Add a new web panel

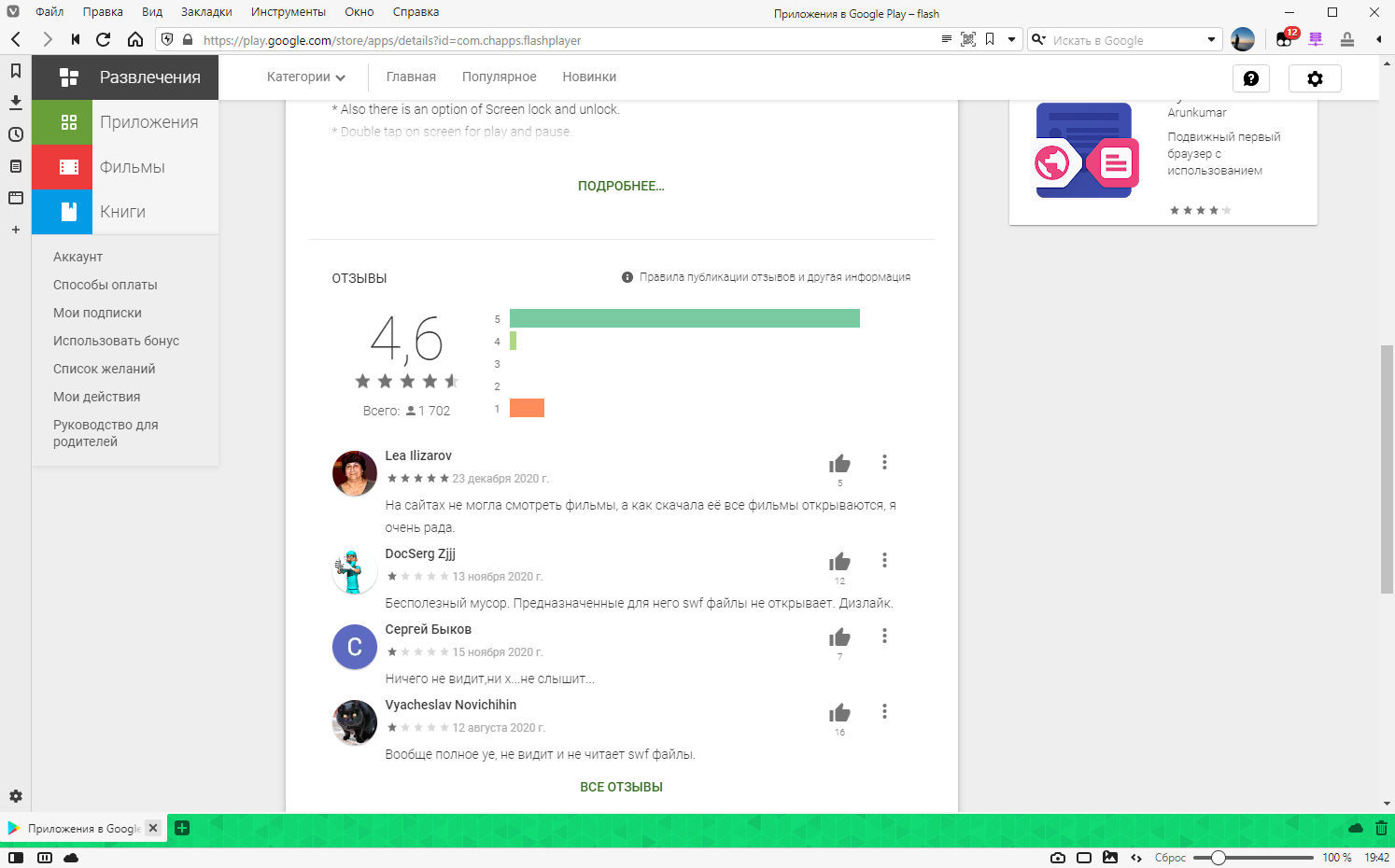click(x=16, y=230)
